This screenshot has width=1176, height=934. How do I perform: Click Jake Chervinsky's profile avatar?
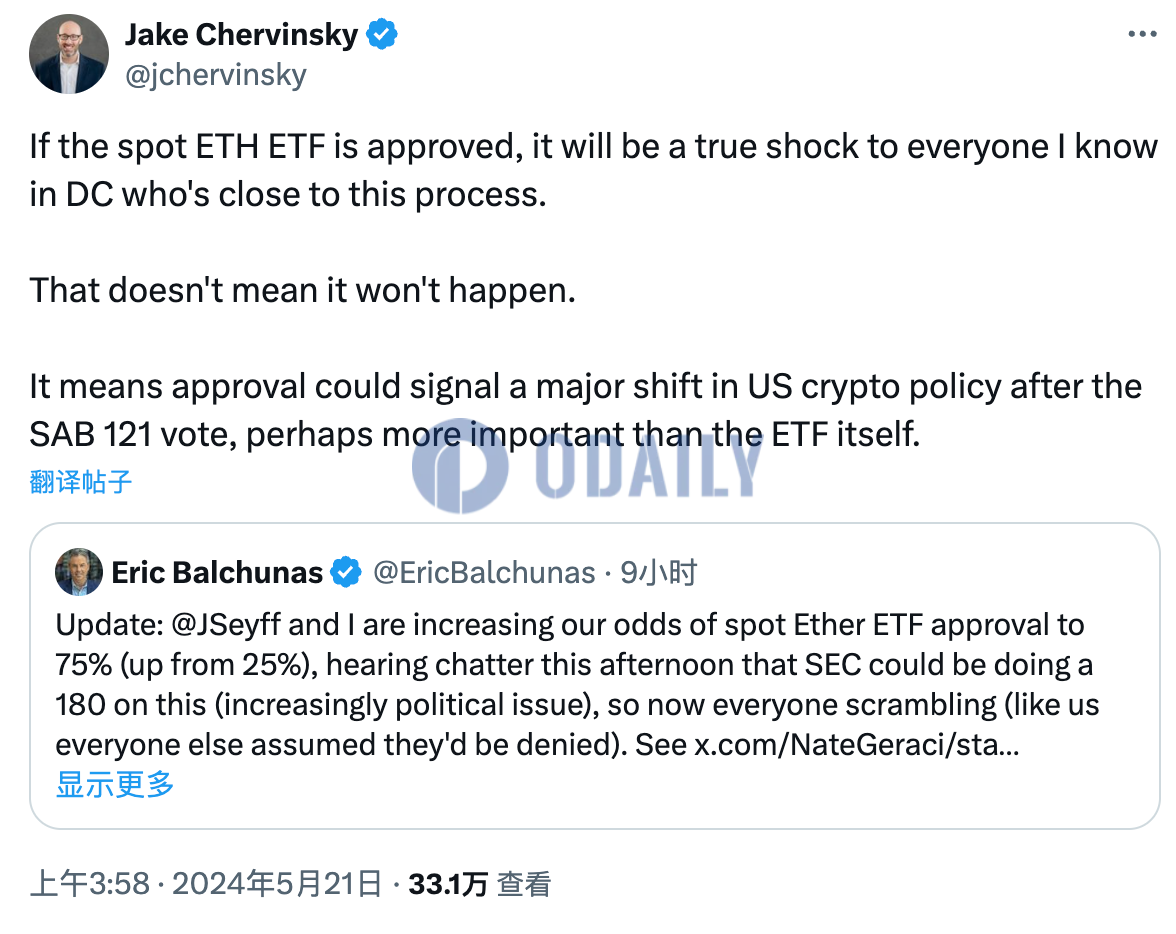(x=68, y=54)
